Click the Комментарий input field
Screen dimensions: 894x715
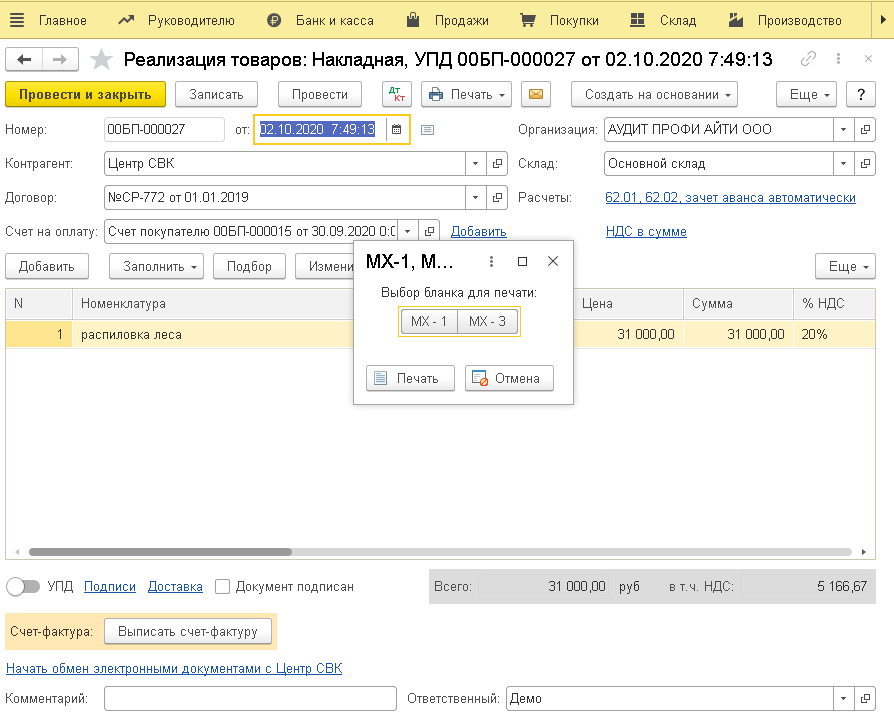pos(252,698)
